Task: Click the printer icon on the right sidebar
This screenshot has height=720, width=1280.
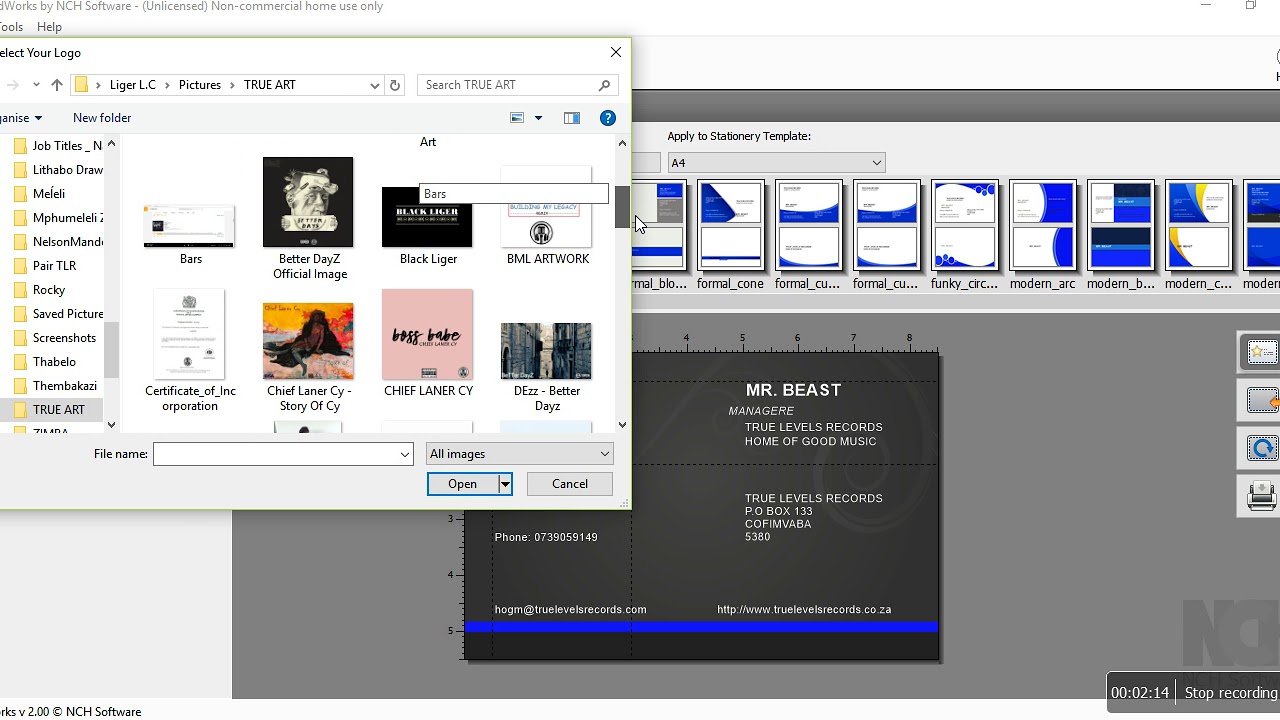Action: coord(1262,496)
